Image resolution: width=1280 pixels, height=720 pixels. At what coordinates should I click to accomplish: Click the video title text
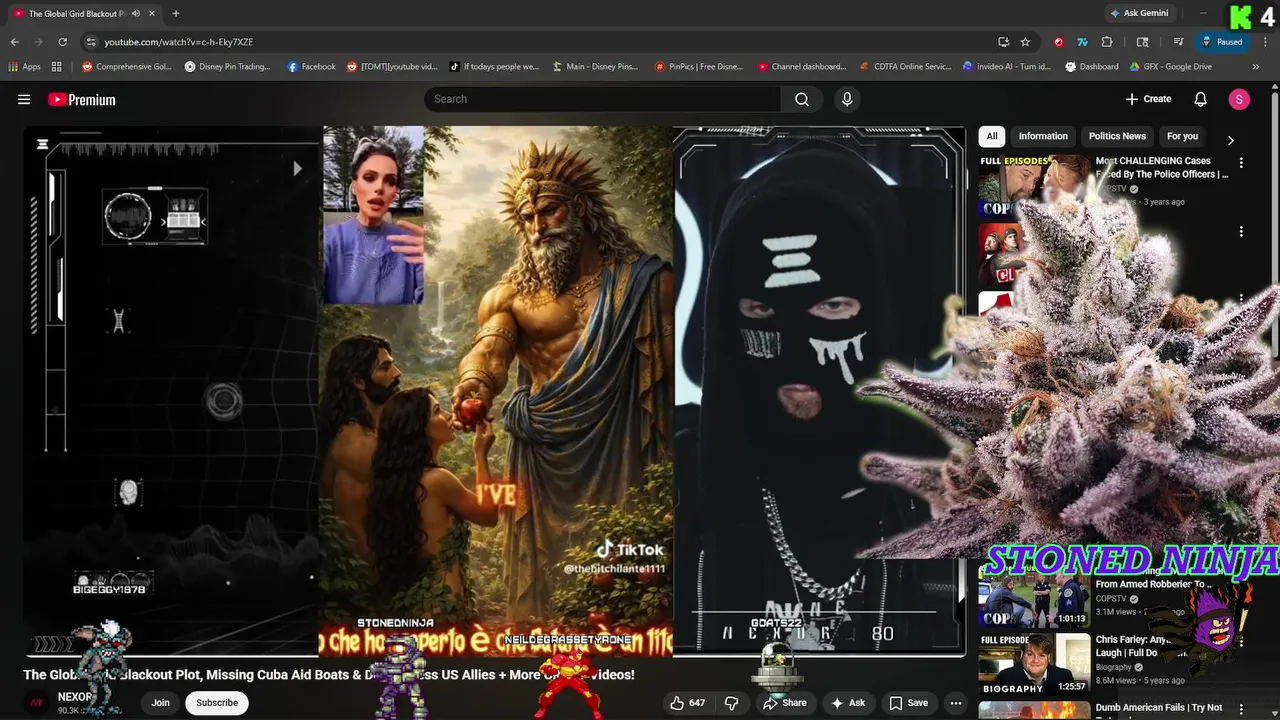pyautogui.click(x=329, y=675)
